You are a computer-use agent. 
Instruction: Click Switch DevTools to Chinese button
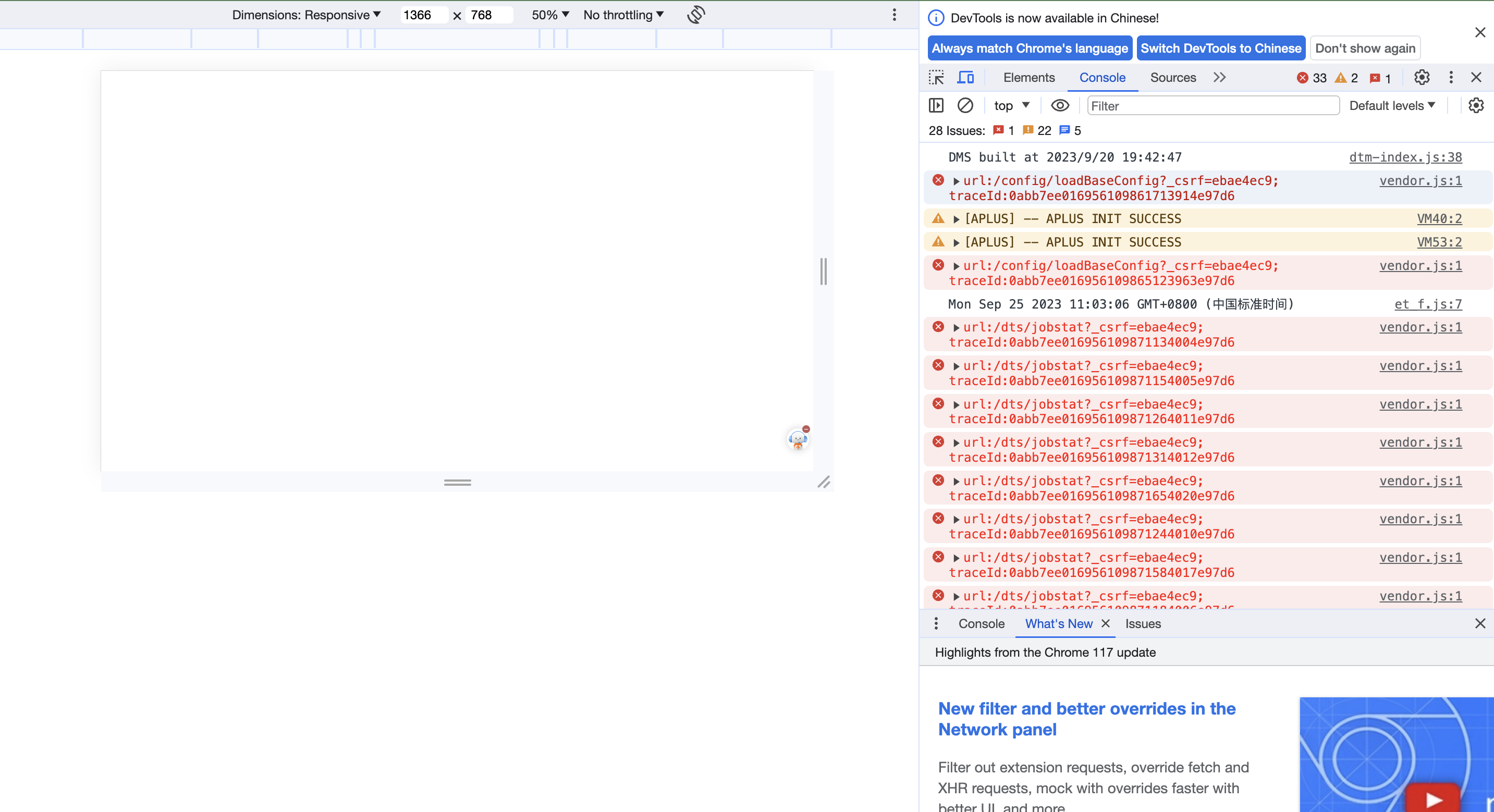(1221, 48)
